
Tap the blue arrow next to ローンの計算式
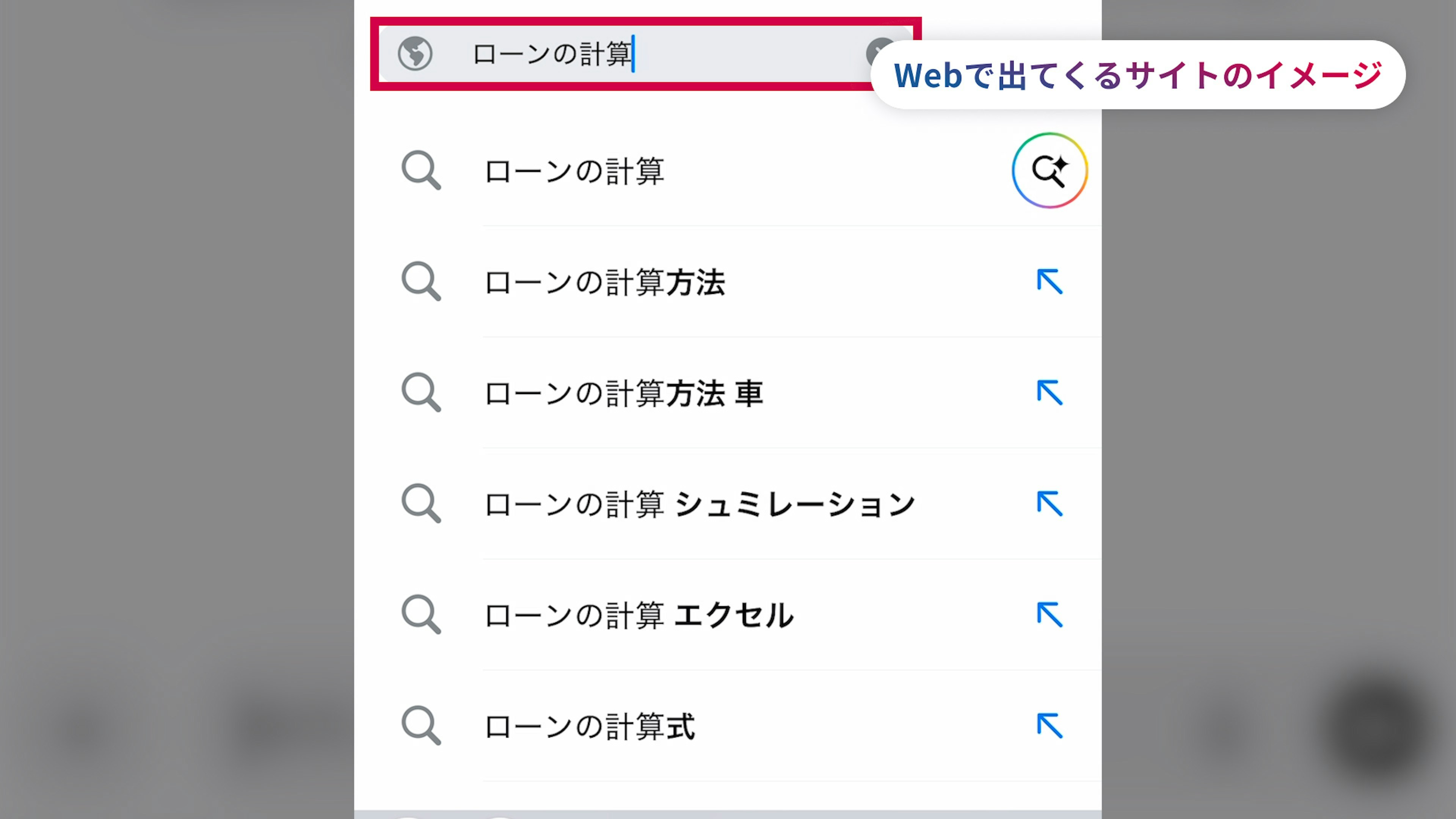coord(1050,726)
